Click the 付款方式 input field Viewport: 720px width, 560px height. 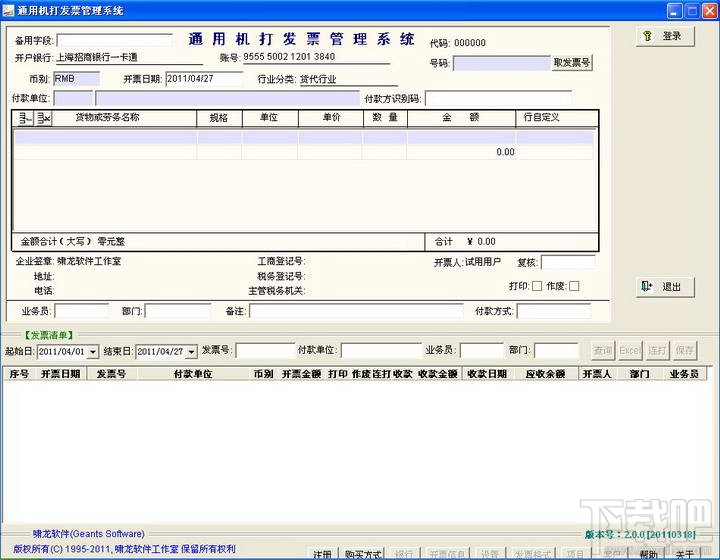click(554, 311)
